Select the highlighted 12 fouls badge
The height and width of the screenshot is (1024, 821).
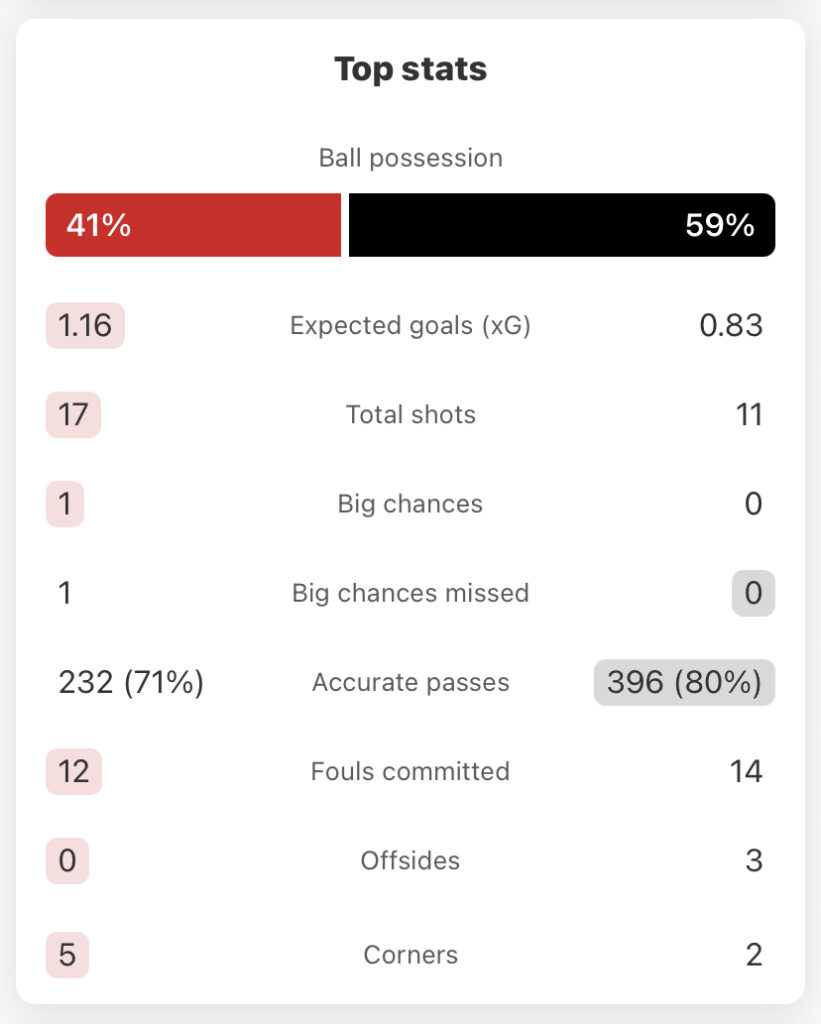tap(74, 771)
